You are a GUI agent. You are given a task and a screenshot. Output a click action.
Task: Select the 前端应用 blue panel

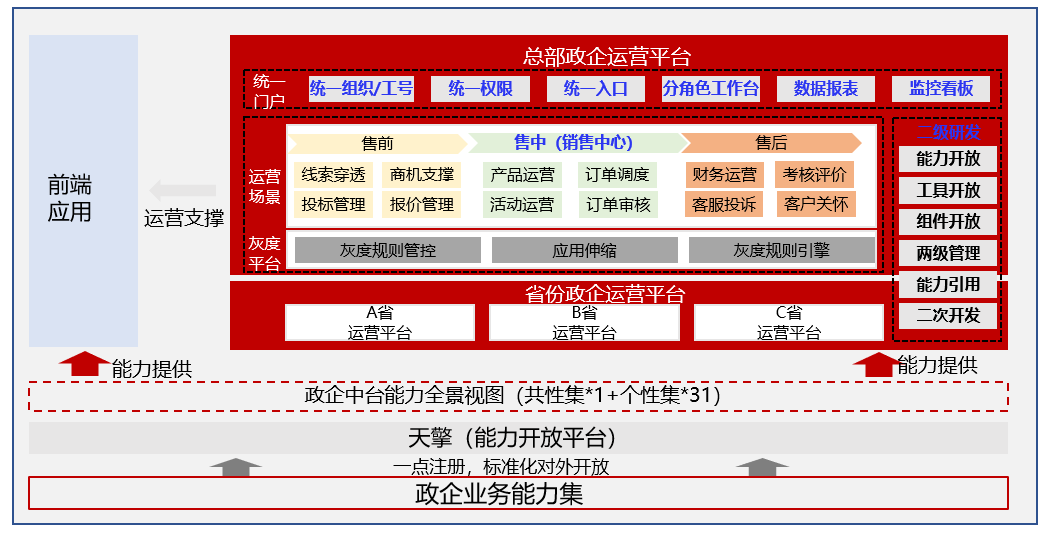pyautogui.click(x=83, y=190)
